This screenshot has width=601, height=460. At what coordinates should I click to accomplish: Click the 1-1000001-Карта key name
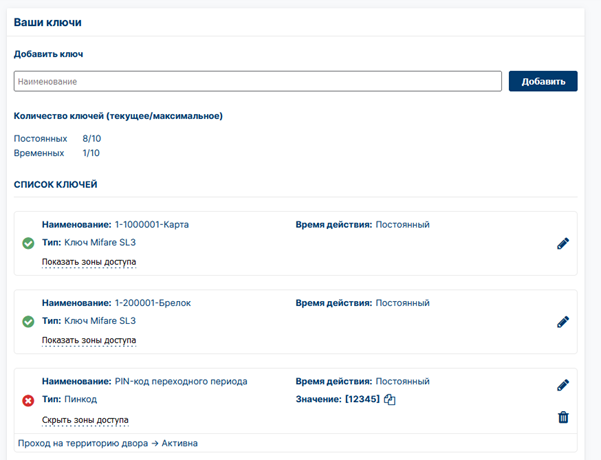pyautogui.click(x=152, y=225)
